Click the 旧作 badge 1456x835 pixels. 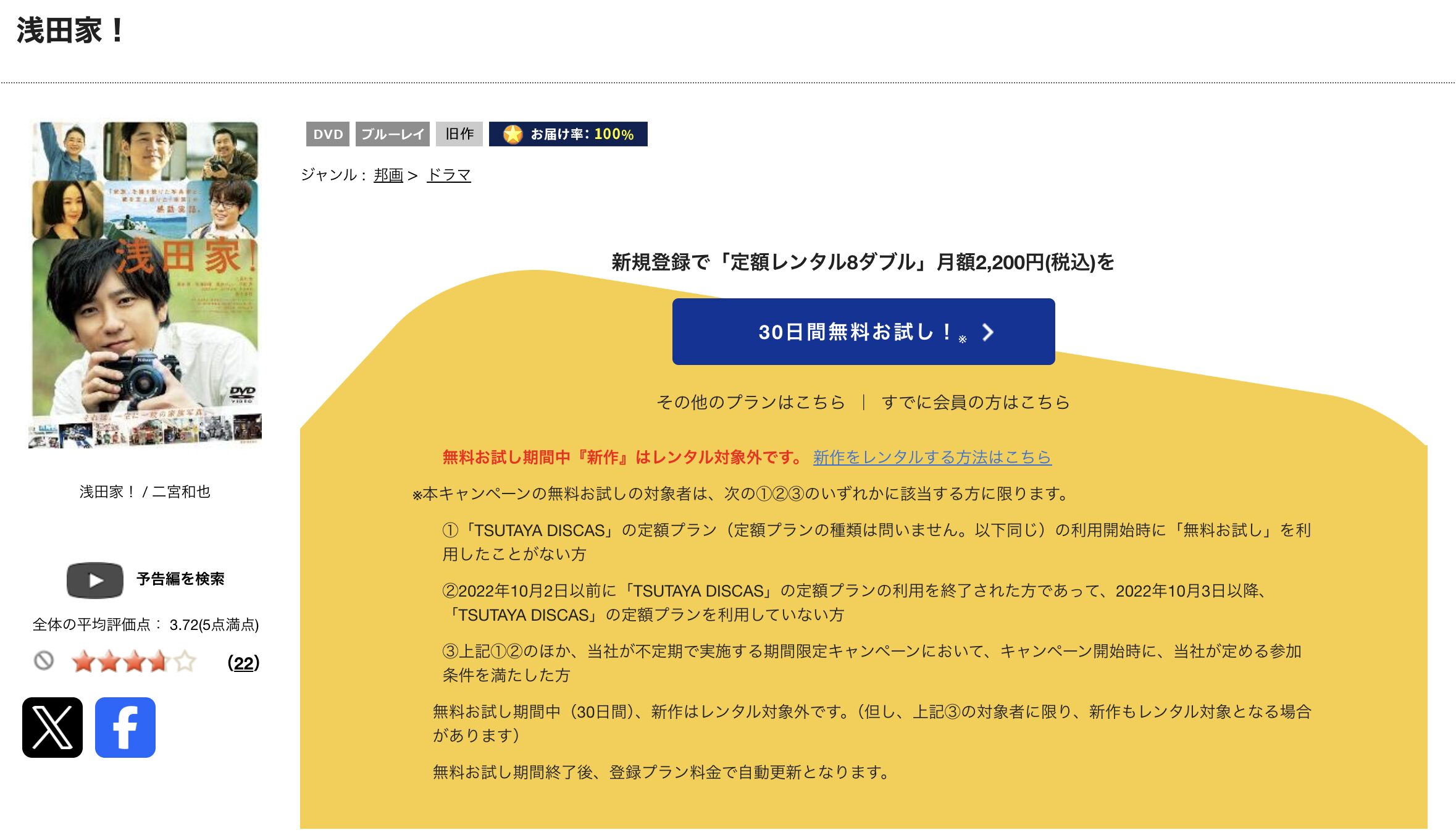point(459,134)
